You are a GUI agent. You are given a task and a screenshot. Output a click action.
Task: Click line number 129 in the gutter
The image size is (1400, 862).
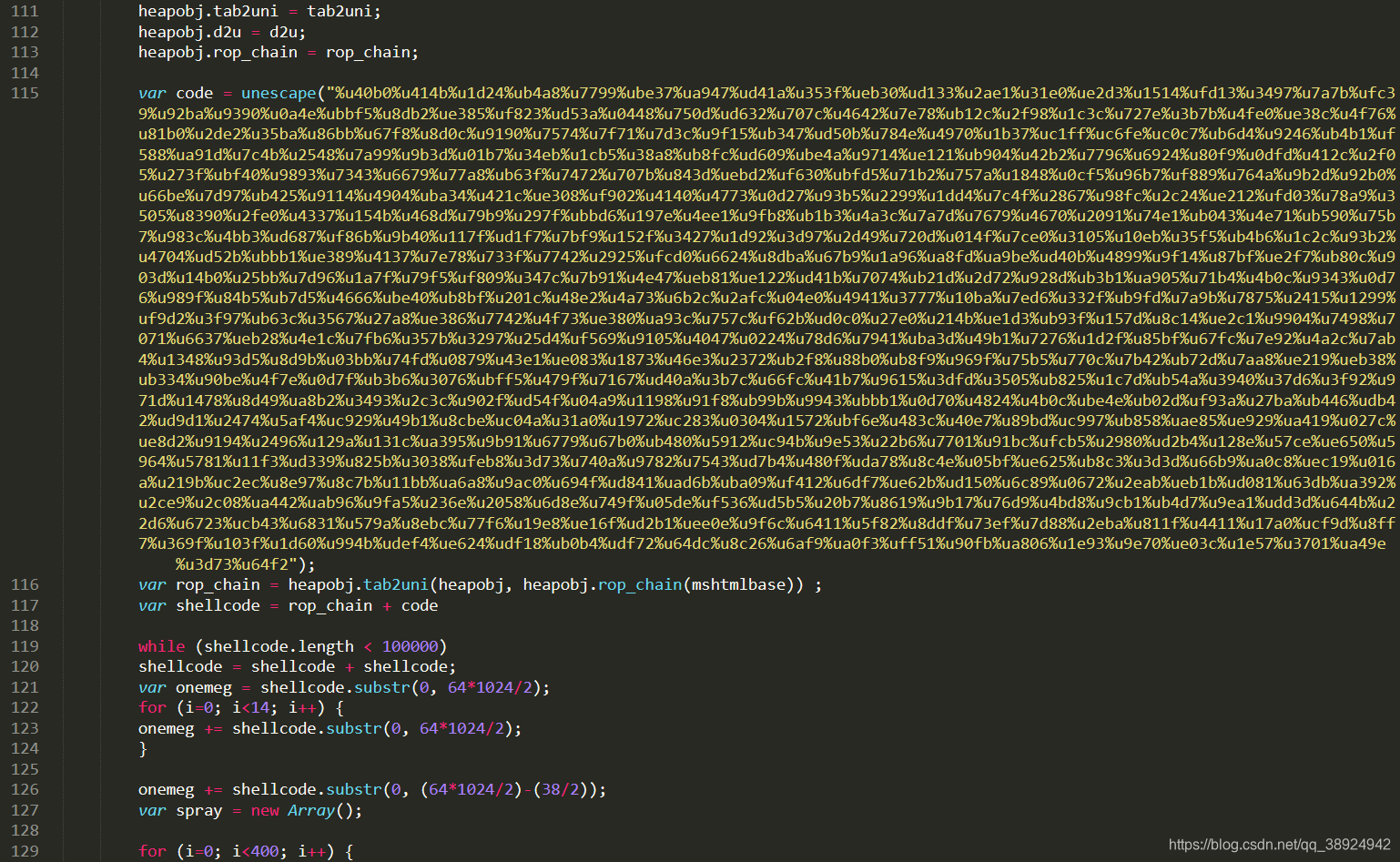[25, 851]
